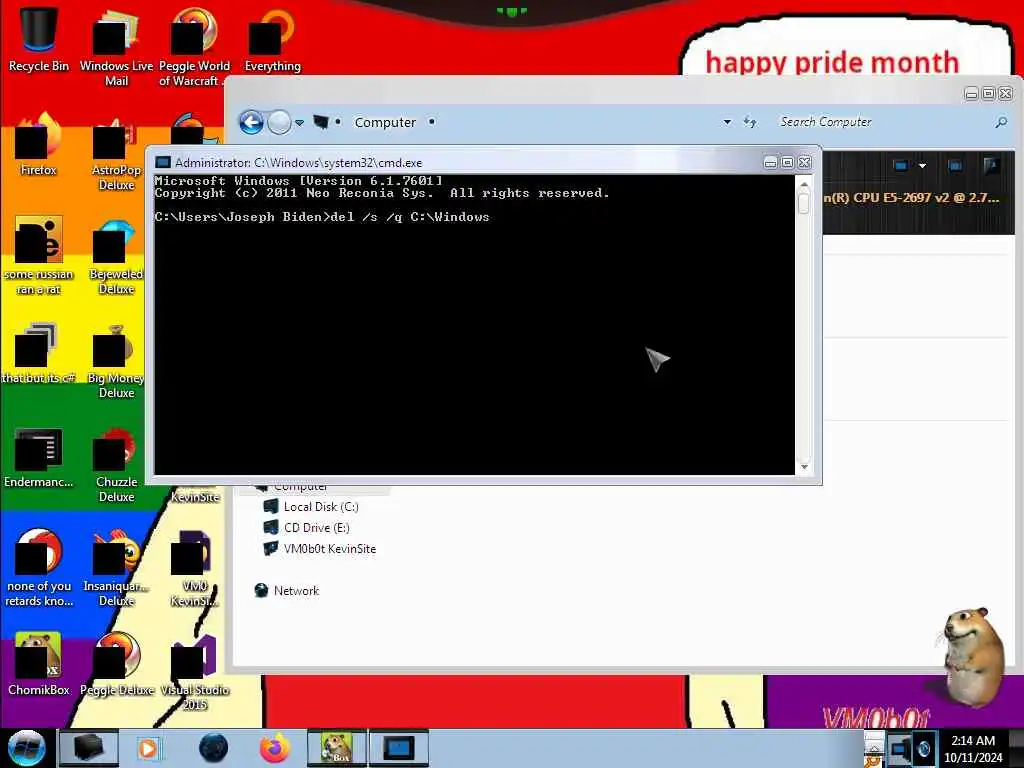
Task: Maximize the cmd.exe window
Action: [x=788, y=163]
